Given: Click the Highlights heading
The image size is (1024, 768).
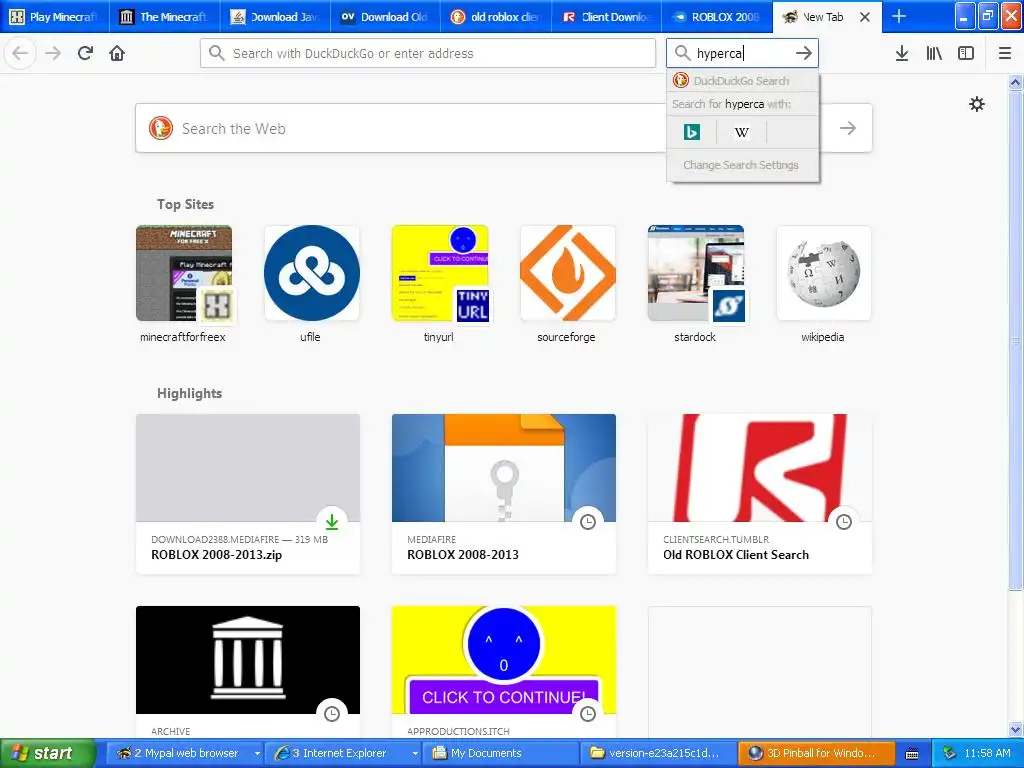Looking at the screenshot, I should coord(189,393).
